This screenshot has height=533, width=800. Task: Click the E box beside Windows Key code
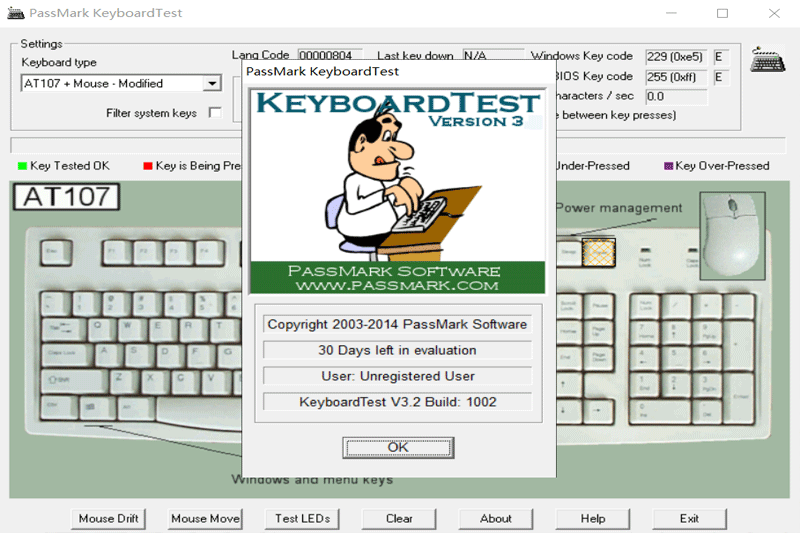click(x=721, y=57)
